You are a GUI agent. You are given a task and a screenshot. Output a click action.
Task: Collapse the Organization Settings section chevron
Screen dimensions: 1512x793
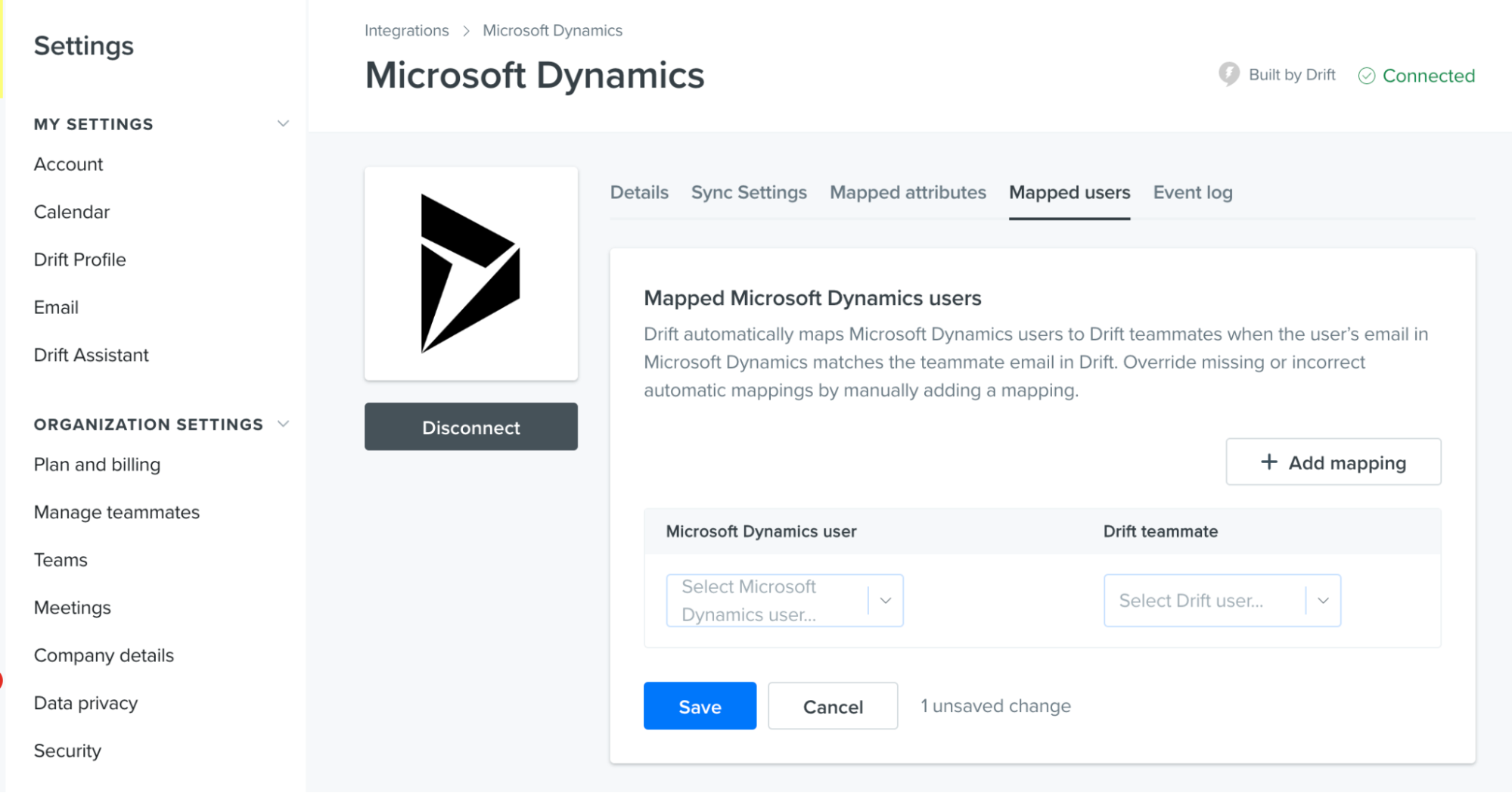tap(283, 424)
